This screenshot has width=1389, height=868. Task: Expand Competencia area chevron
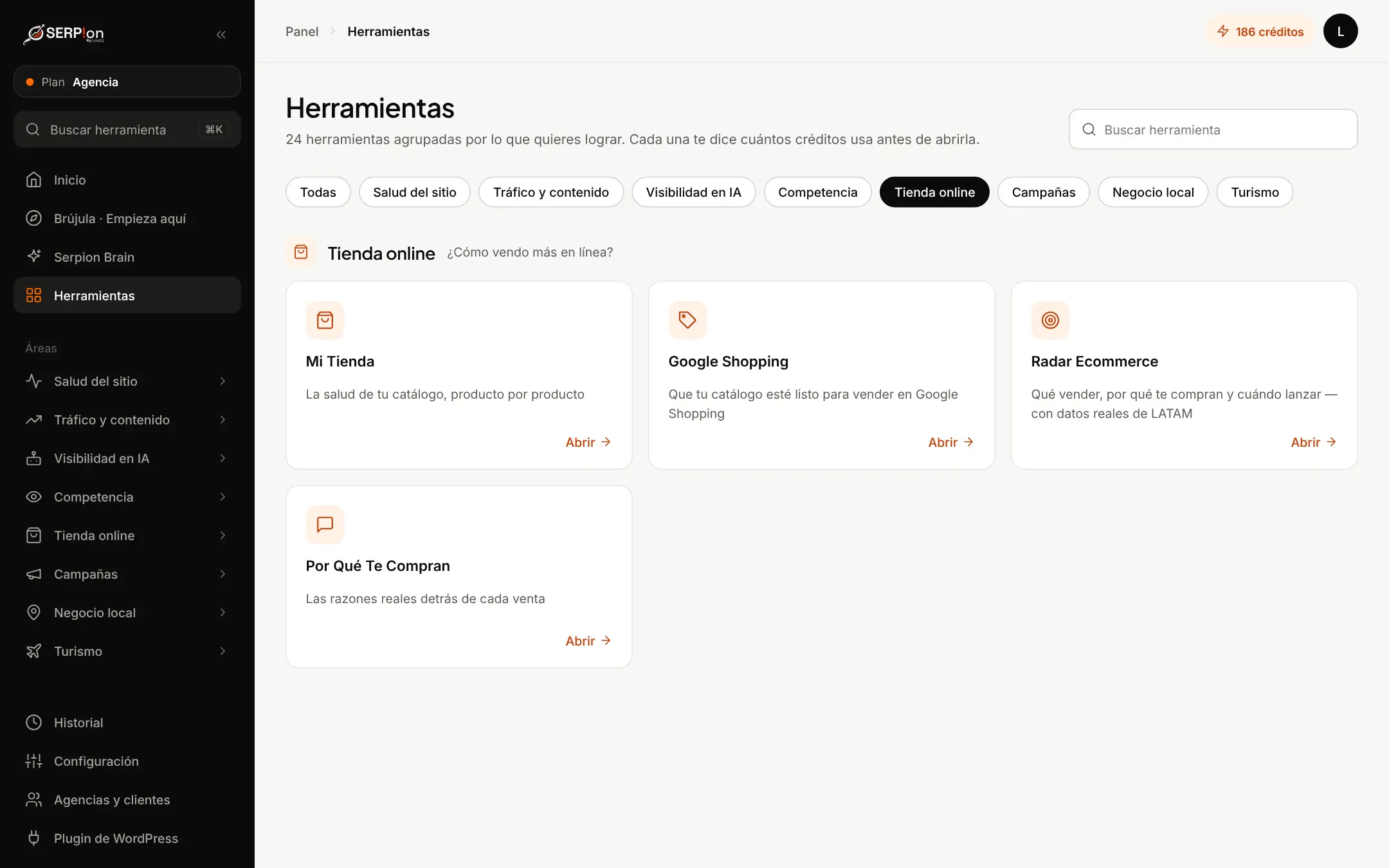click(x=222, y=497)
